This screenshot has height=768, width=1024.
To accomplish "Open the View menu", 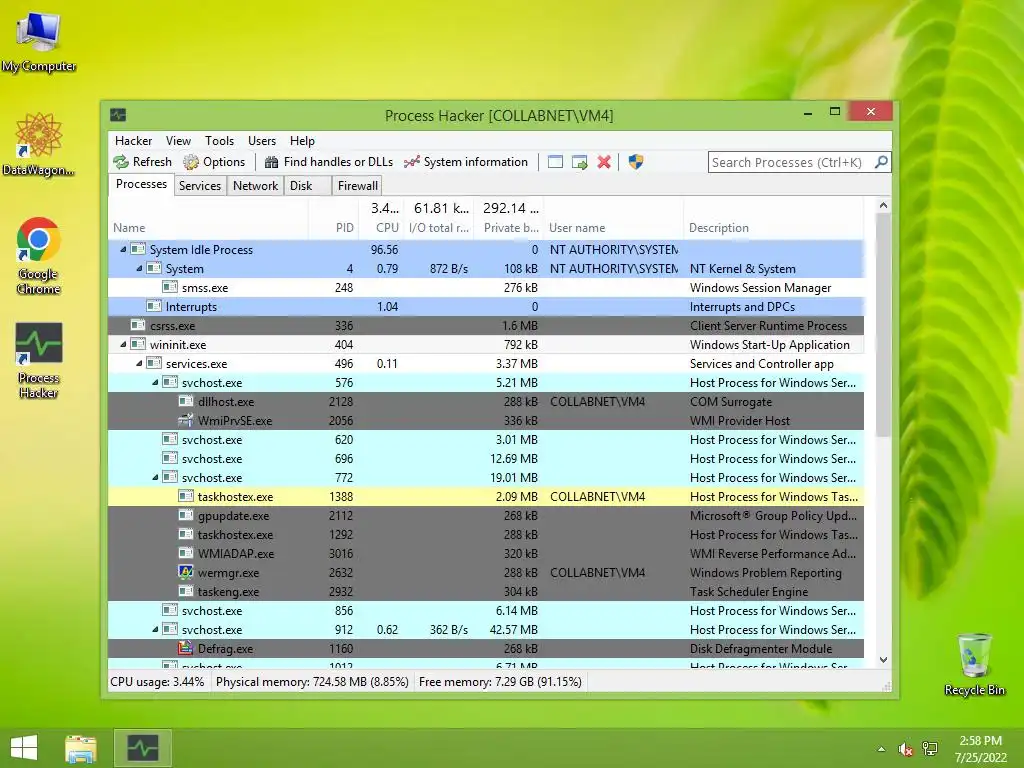I will coord(178,140).
